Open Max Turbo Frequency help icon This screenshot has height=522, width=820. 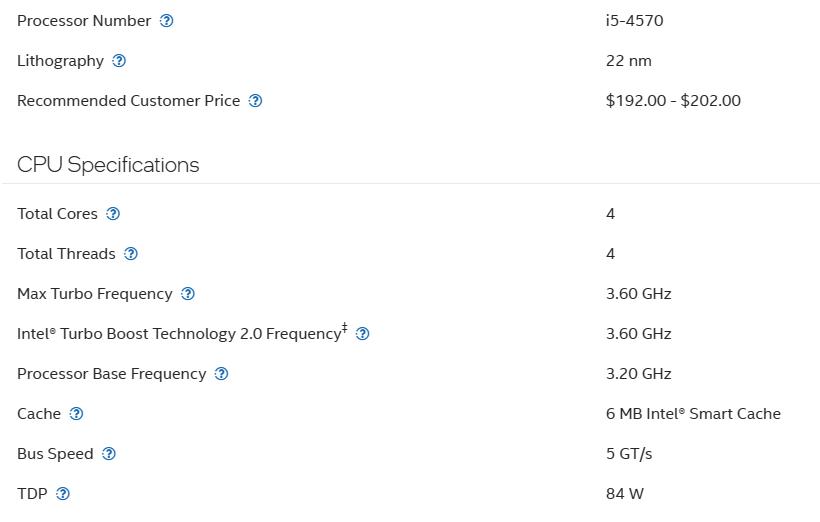point(188,294)
